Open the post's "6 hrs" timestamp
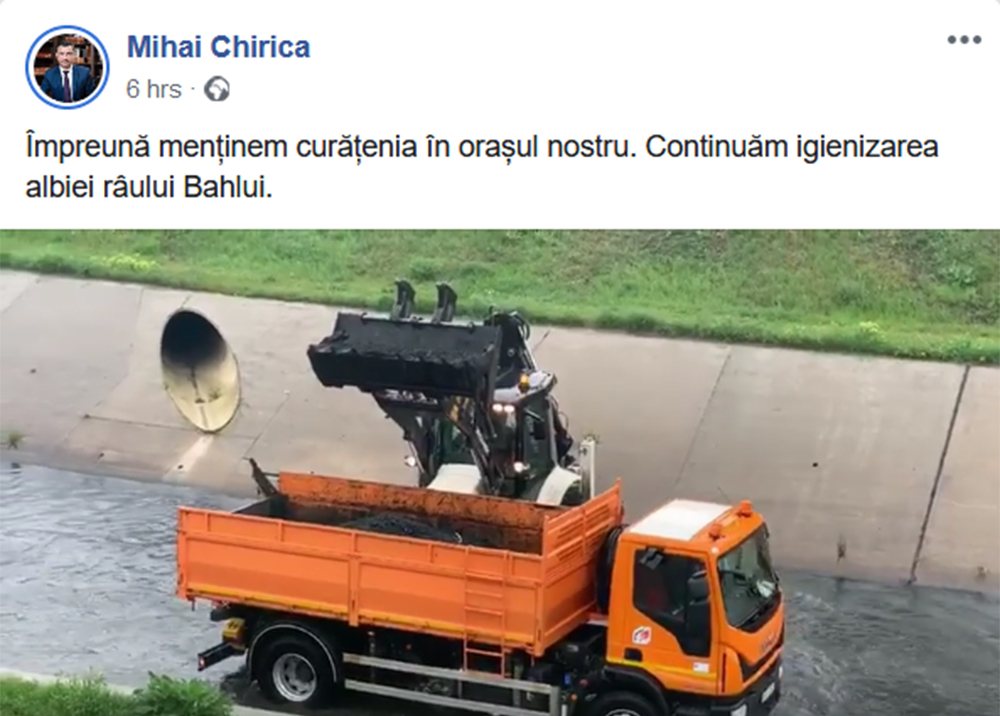This screenshot has width=1000, height=716. 154,89
